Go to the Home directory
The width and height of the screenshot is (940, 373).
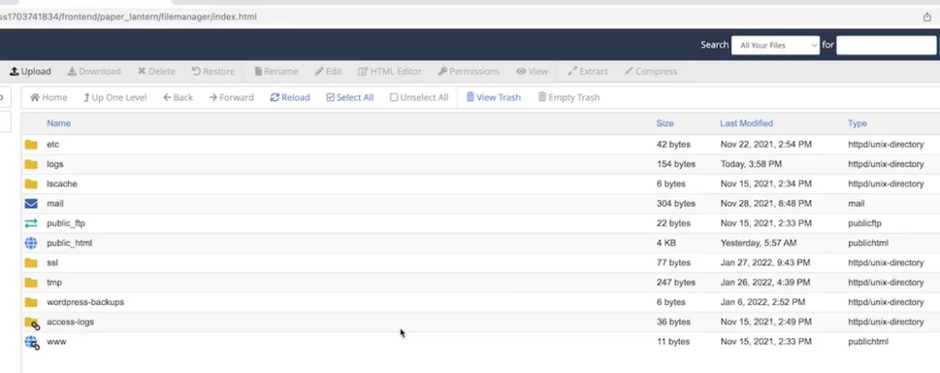49,97
